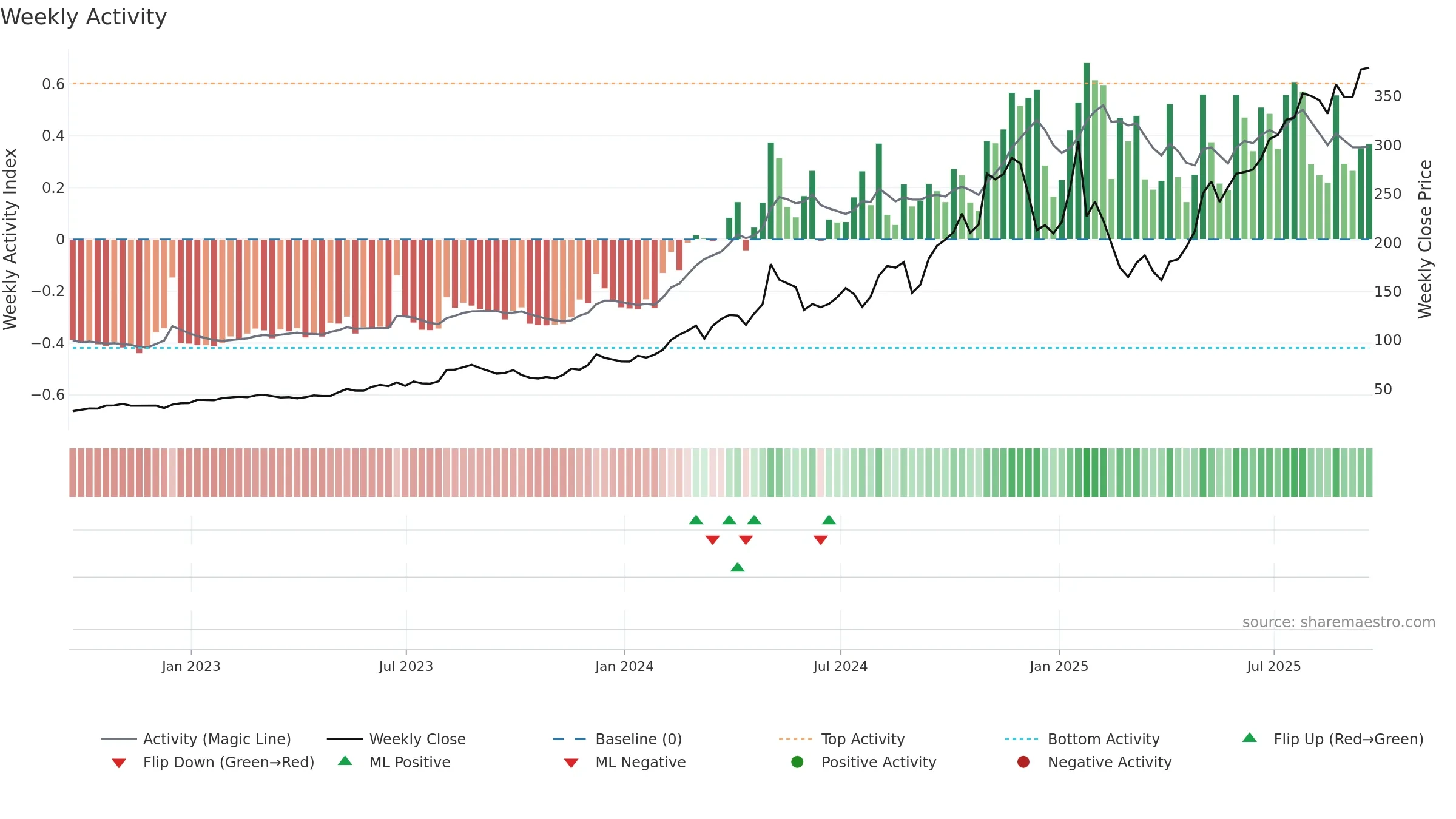Click the Jan 2025 axis label
The width and height of the screenshot is (1456, 819).
[1059, 666]
